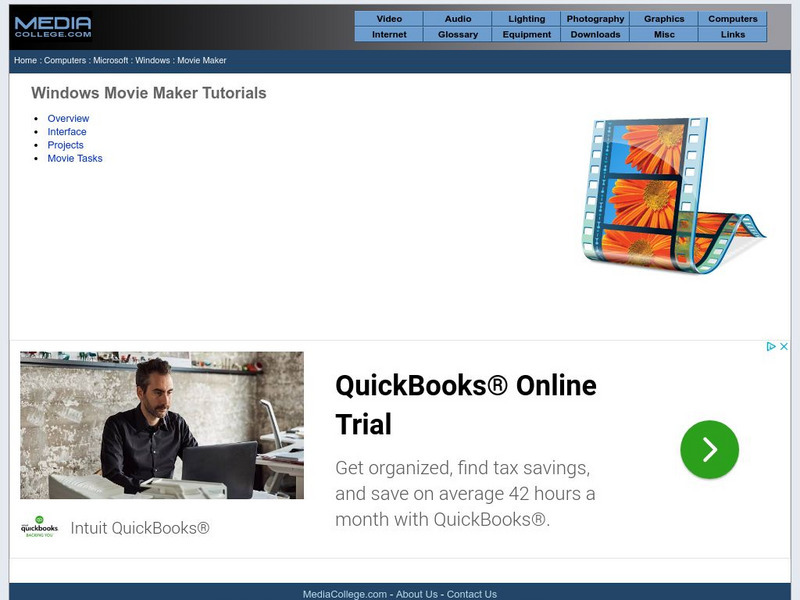The width and height of the screenshot is (800, 600).
Task: Click the MediaCollege.com logo
Action: pyautogui.click(x=53, y=27)
